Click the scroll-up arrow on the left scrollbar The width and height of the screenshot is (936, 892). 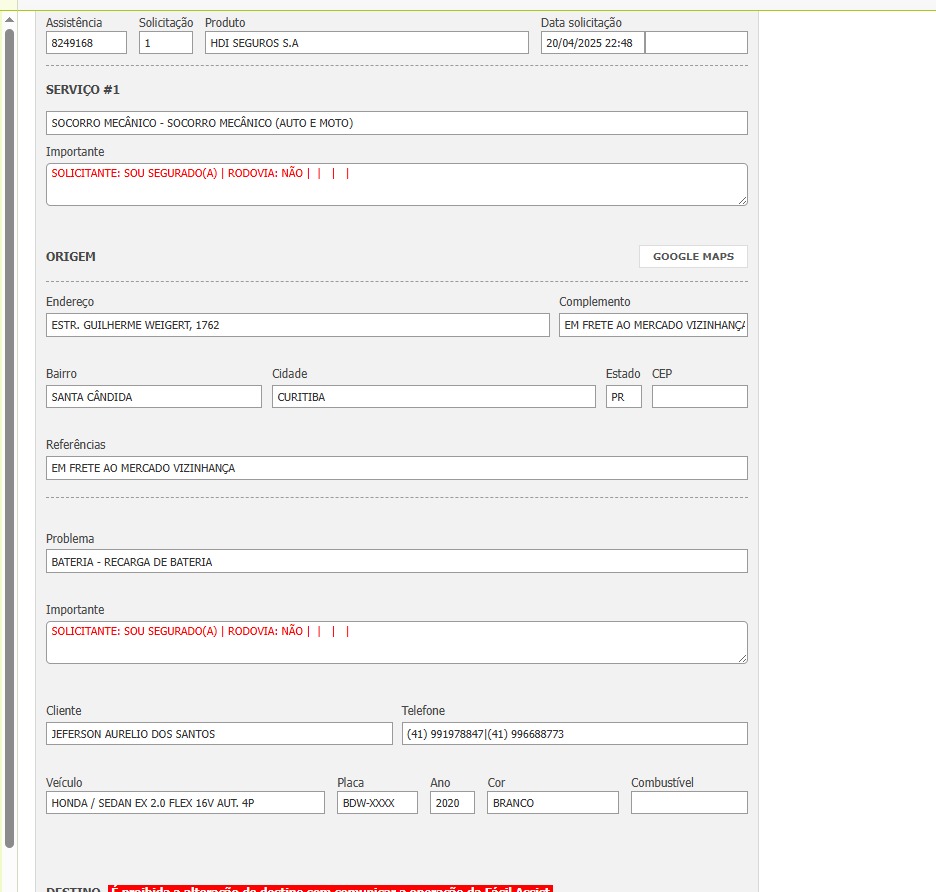9,19
